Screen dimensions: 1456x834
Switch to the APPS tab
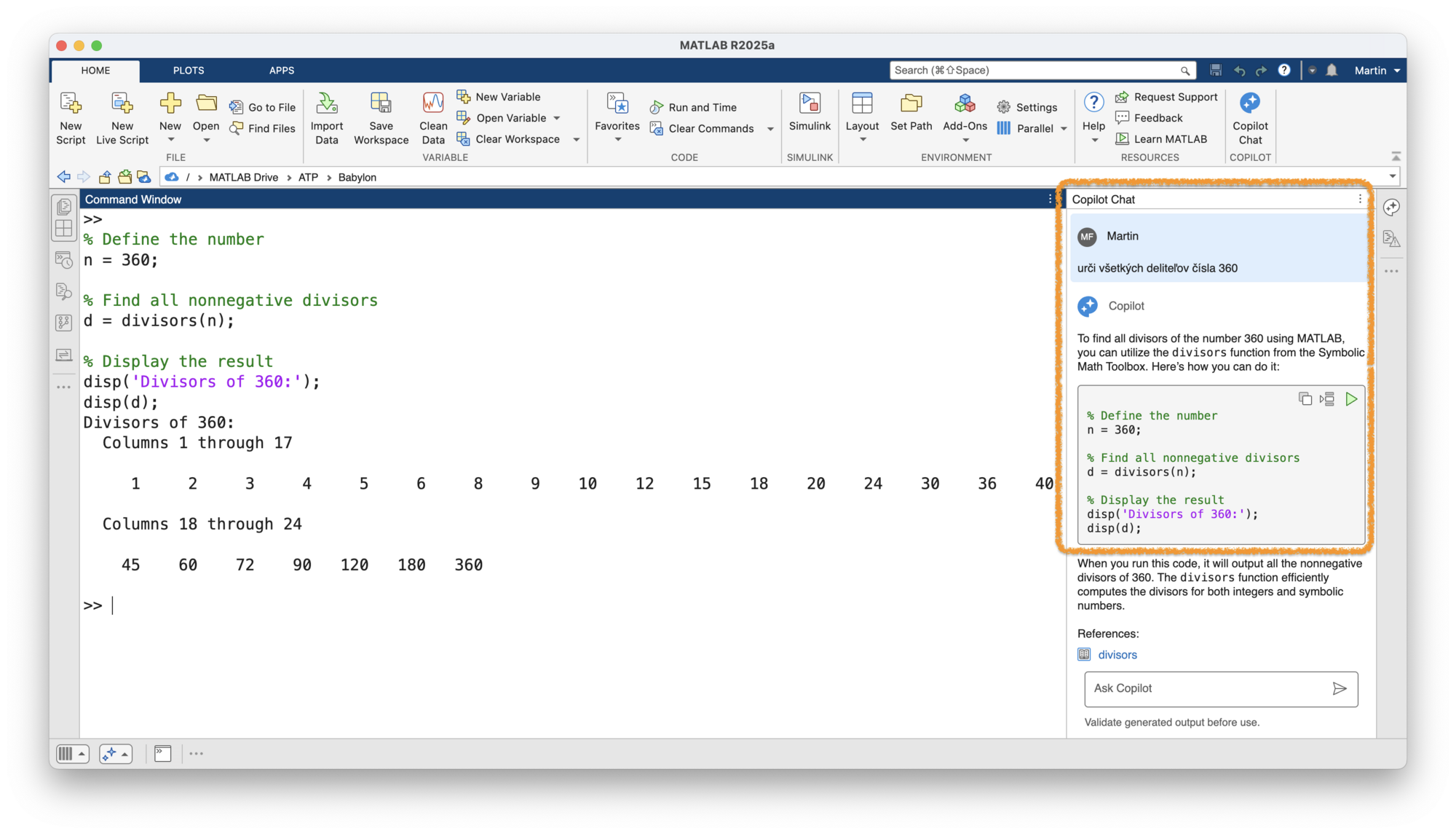[x=282, y=70]
